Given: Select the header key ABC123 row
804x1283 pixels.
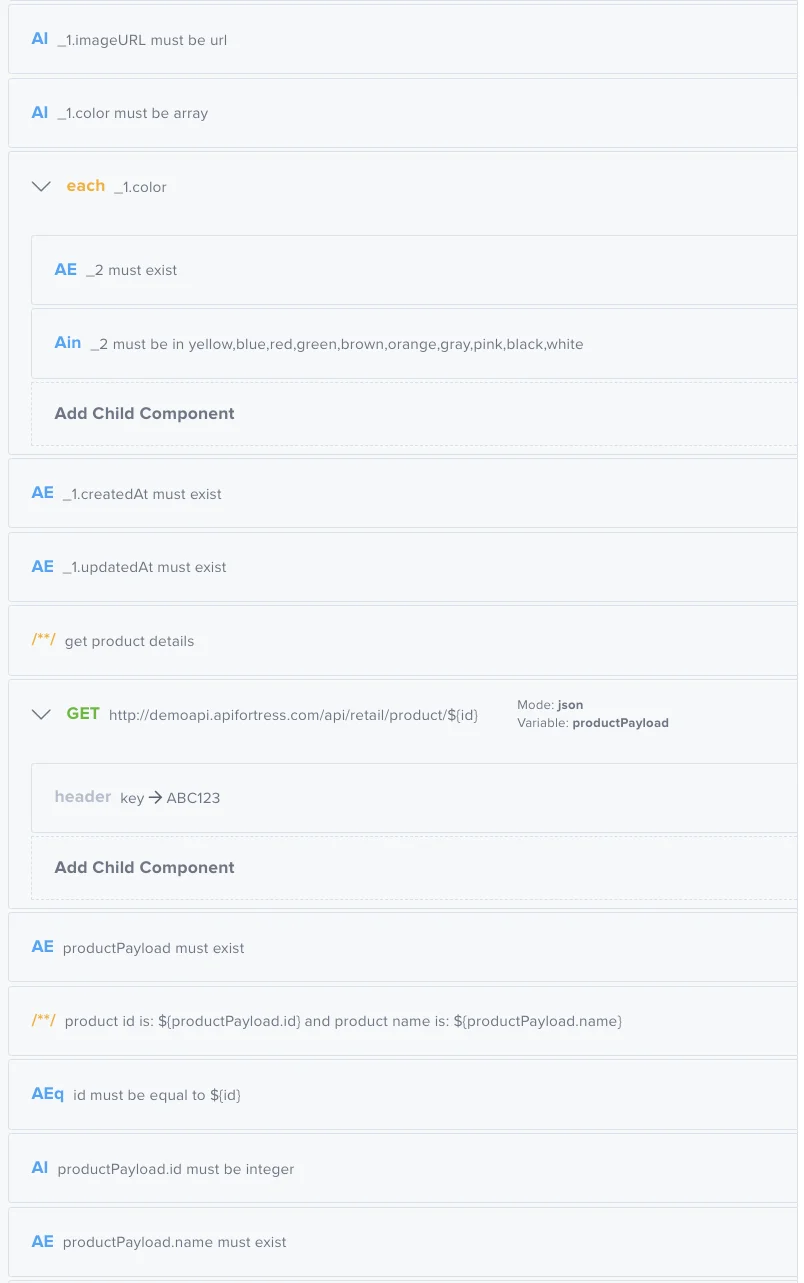Looking at the screenshot, I should 400,798.
